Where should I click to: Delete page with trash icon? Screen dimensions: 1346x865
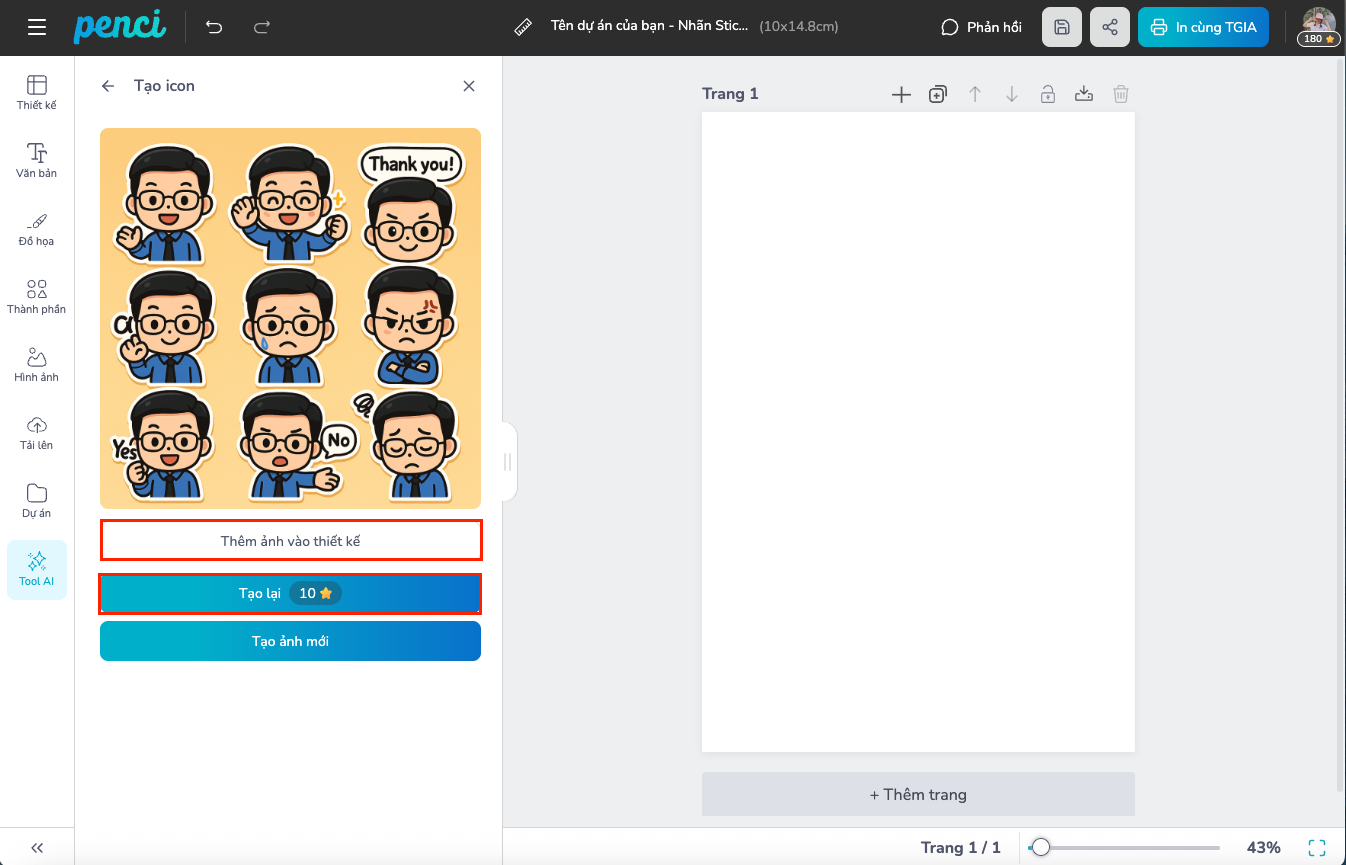[1121, 94]
